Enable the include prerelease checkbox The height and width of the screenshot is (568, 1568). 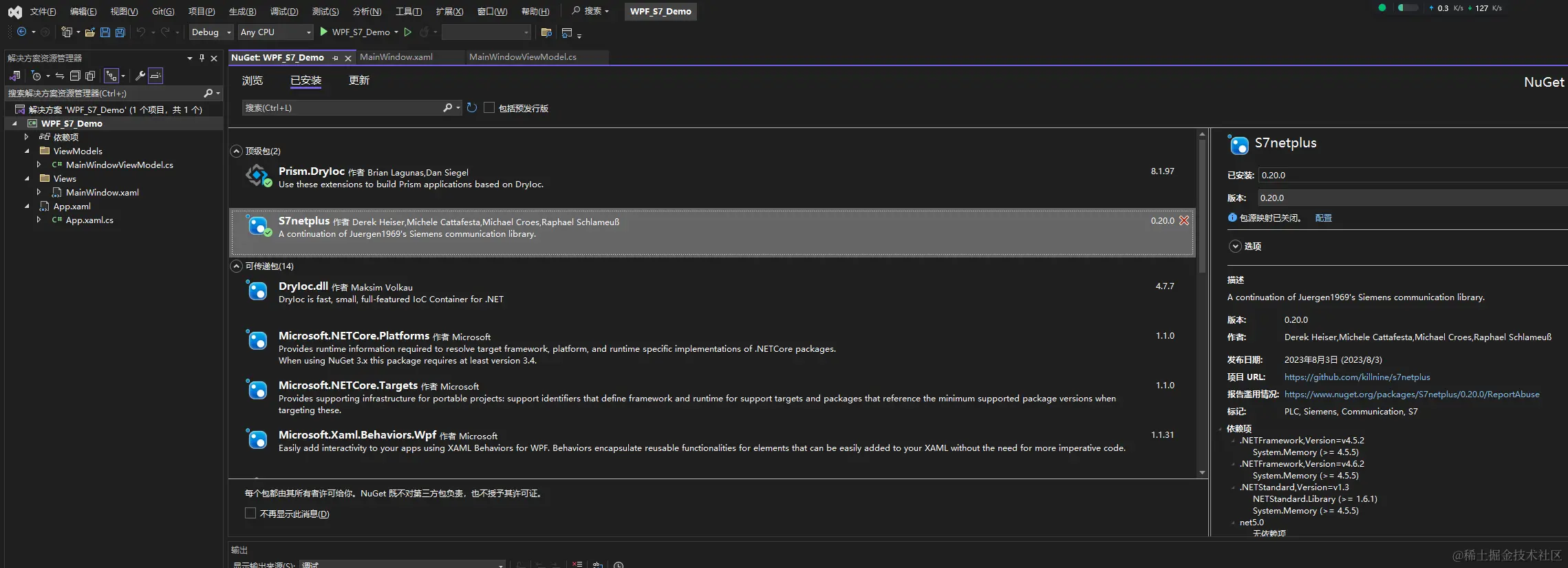pyautogui.click(x=489, y=107)
